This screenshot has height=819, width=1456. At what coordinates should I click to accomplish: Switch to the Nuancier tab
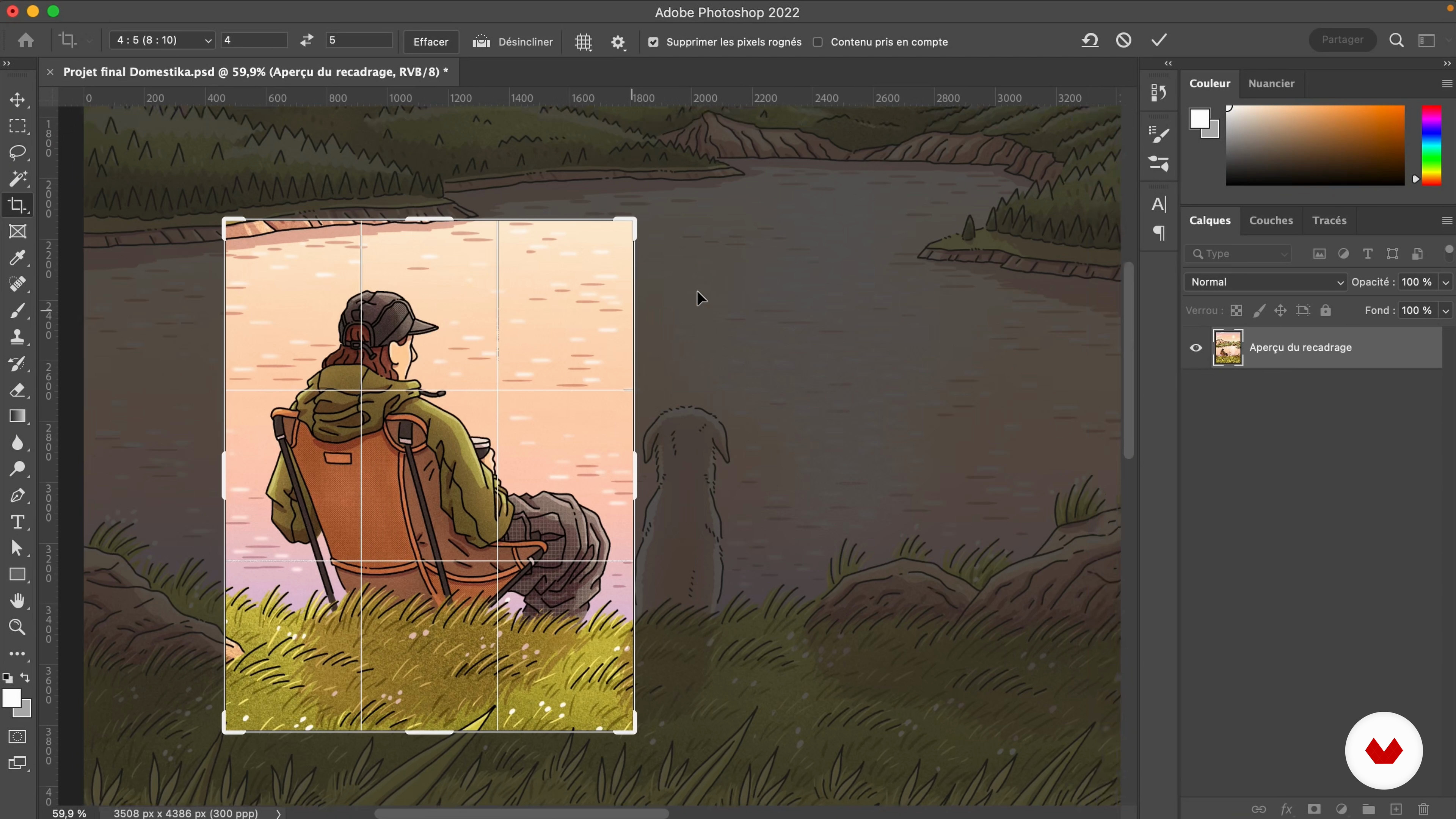pyautogui.click(x=1271, y=84)
